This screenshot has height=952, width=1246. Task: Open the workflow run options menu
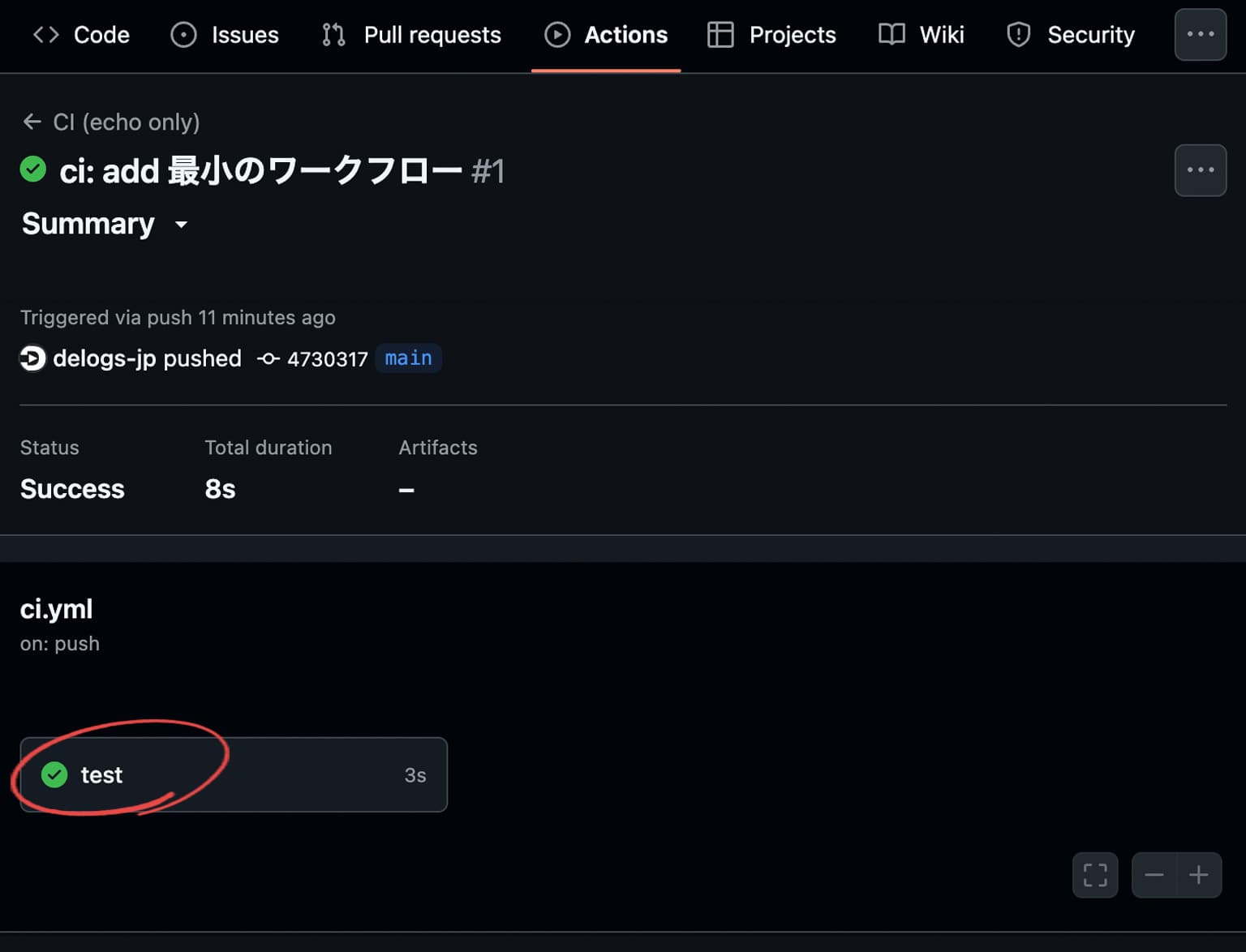coord(1201,170)
